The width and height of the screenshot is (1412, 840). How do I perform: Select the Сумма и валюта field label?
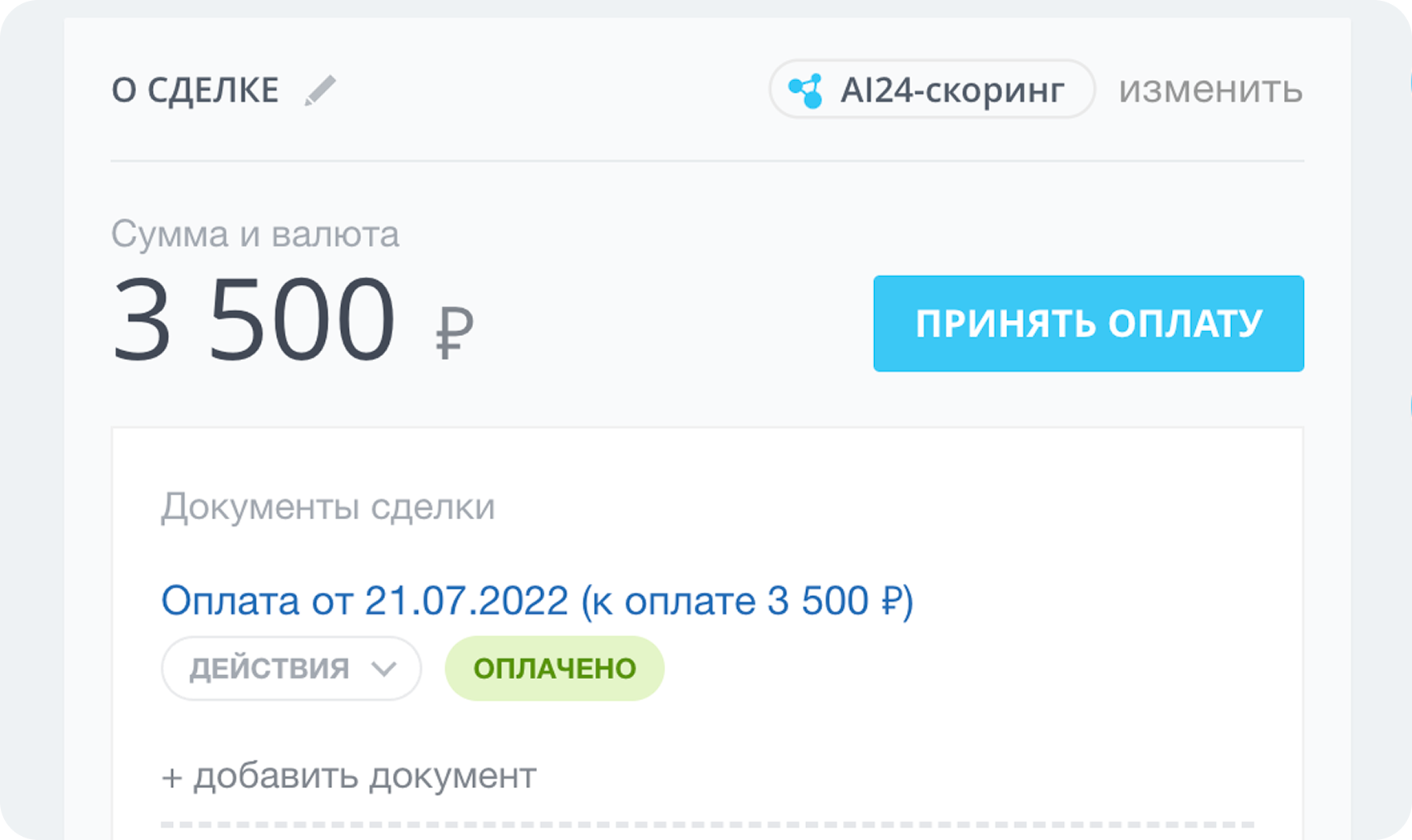point(255,234)
